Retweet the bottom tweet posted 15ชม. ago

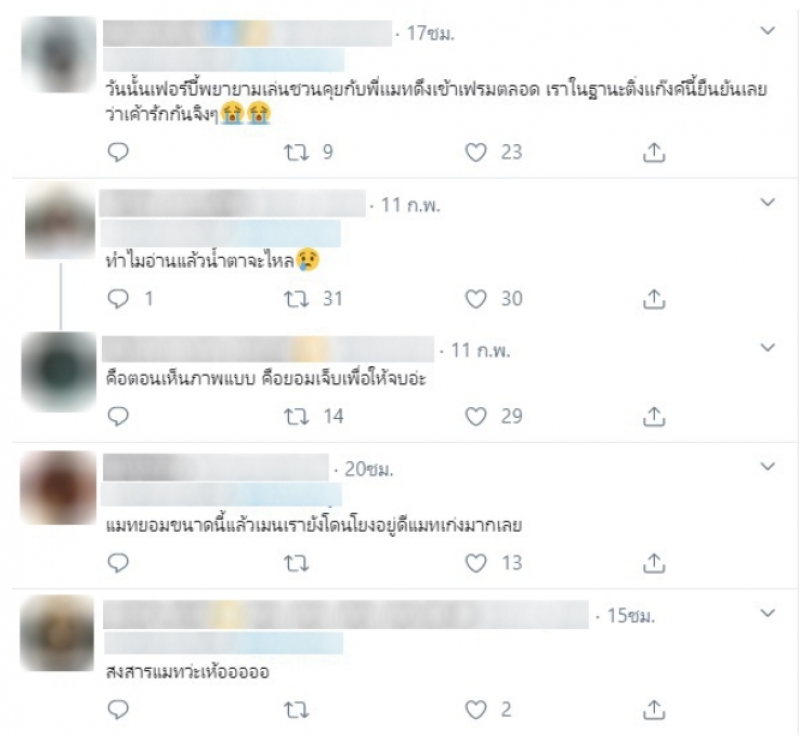(296, 710)
